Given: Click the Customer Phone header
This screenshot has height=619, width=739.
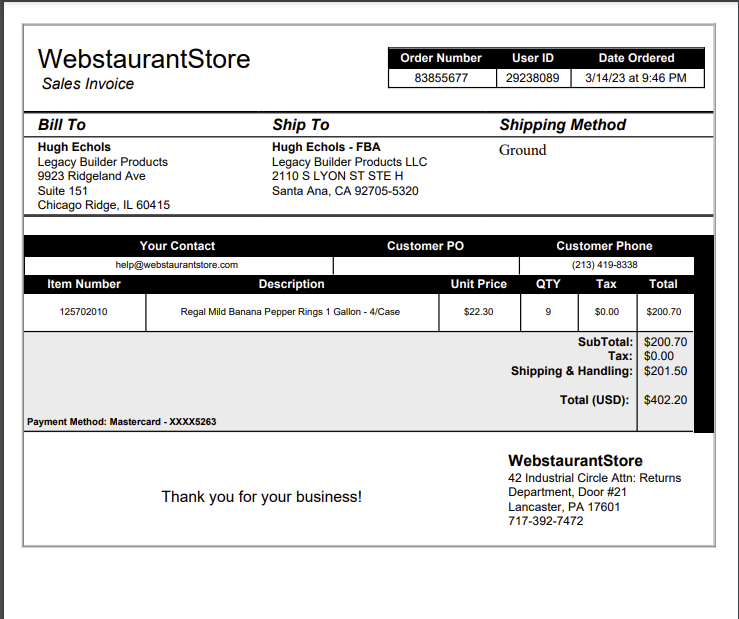Looking at the screenshot, I should tap(604, 246).
